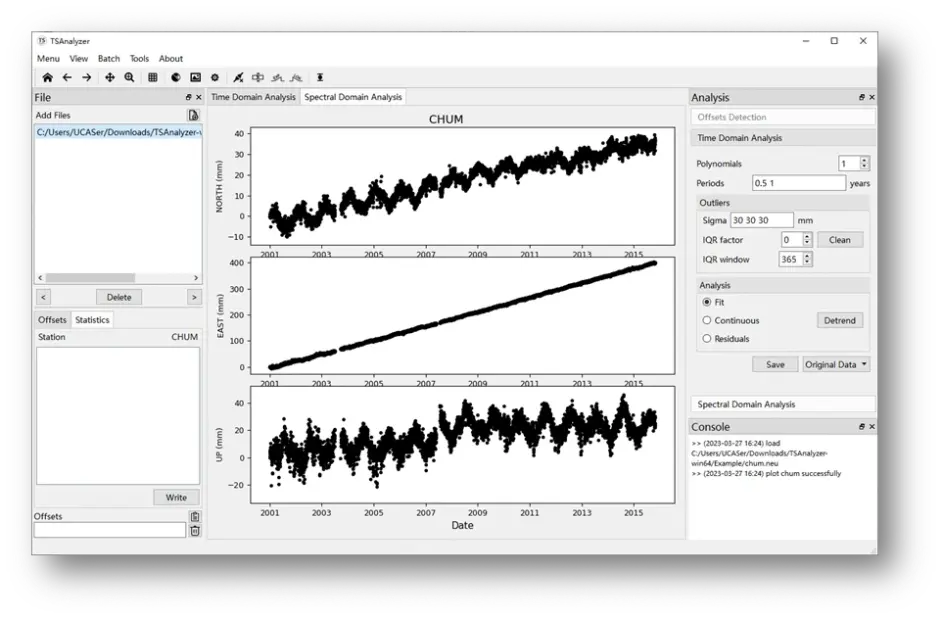The image size is (942, 619).
Task: Close the Analysis panel
Action: [872, 97]
